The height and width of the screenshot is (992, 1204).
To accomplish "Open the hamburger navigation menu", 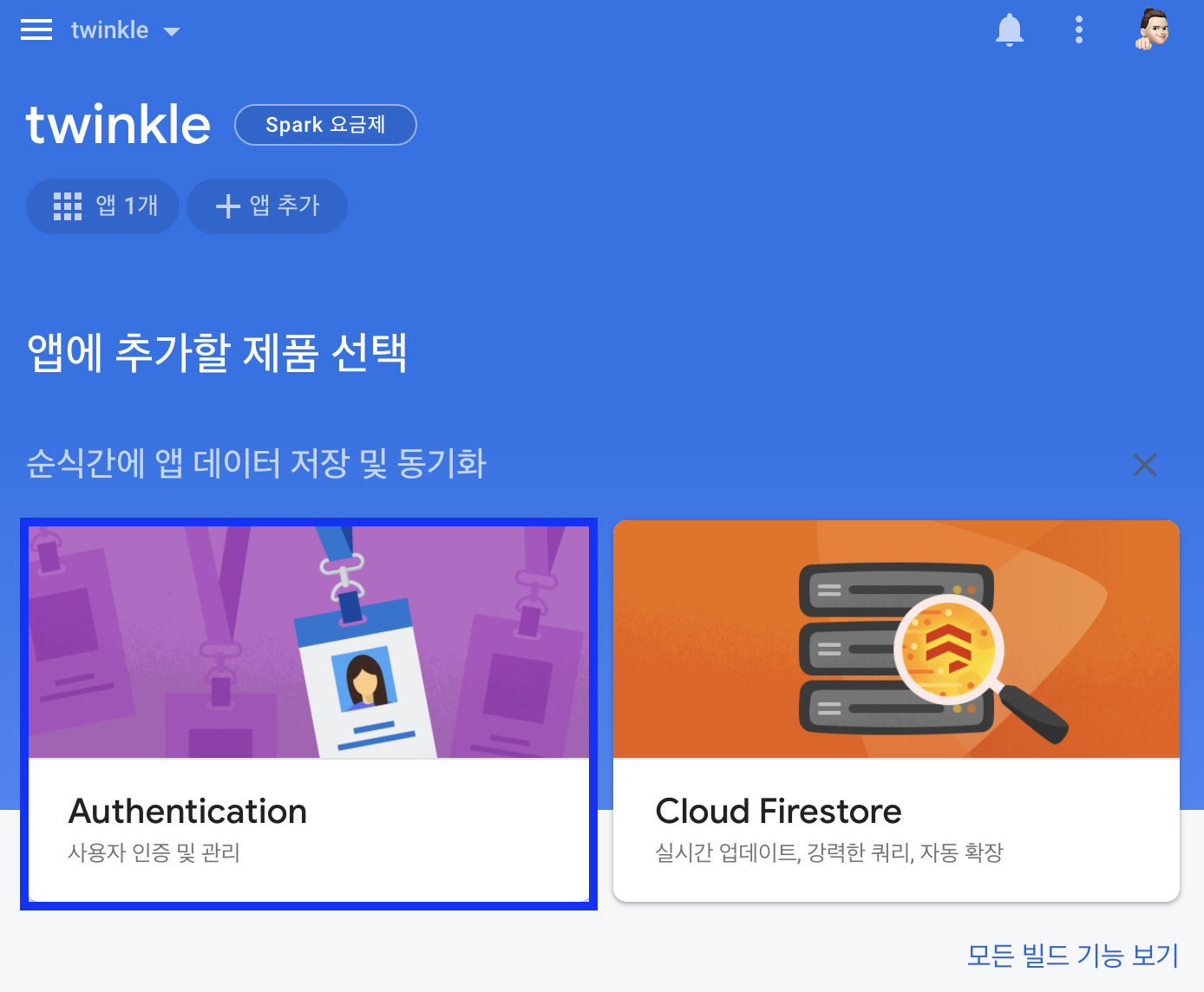I will (x=36, y=30).
